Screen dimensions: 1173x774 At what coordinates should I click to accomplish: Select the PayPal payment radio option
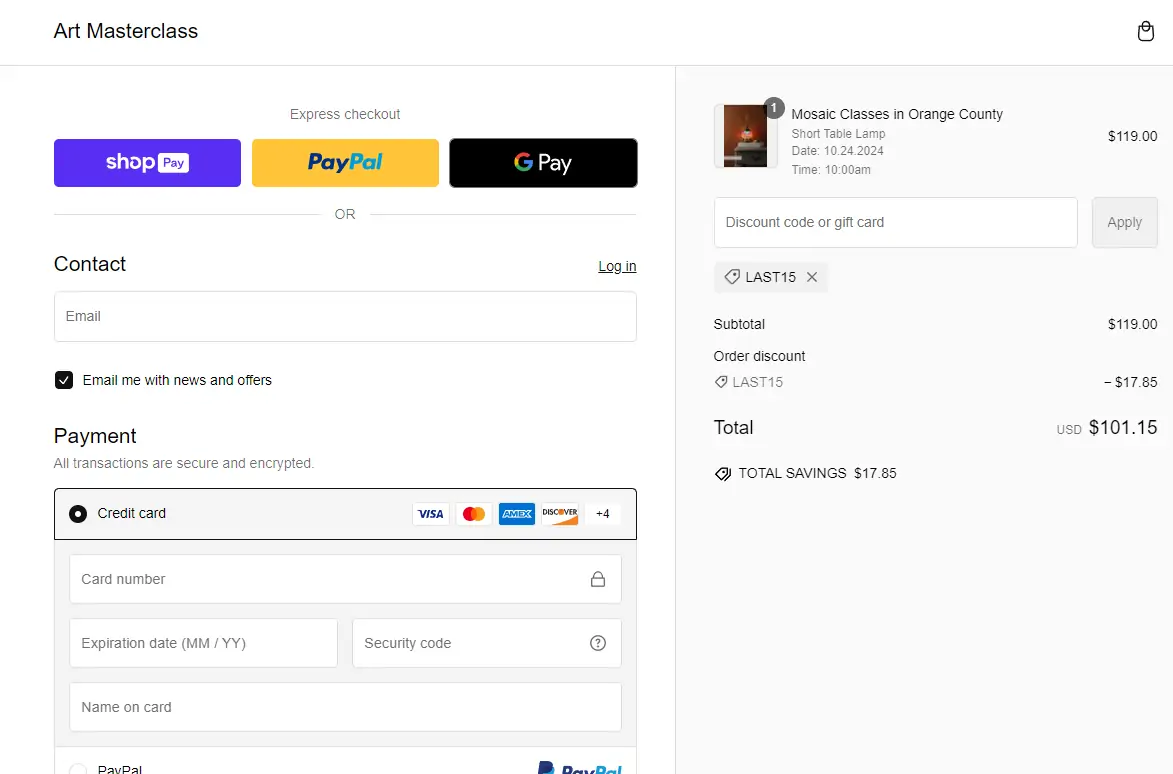click(x=78, y=769)
